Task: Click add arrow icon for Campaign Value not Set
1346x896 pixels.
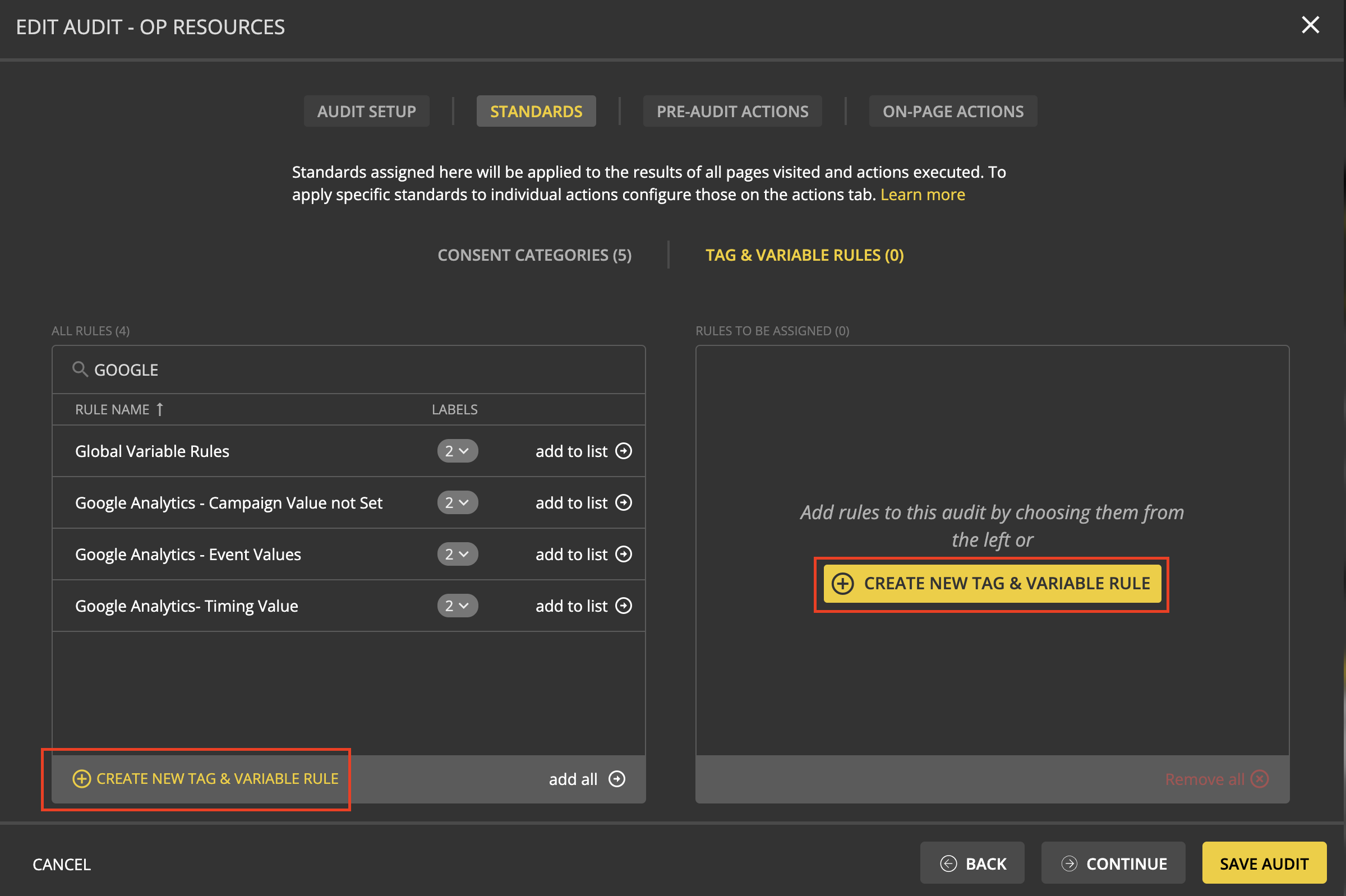Action: click(x=623, y=502)
